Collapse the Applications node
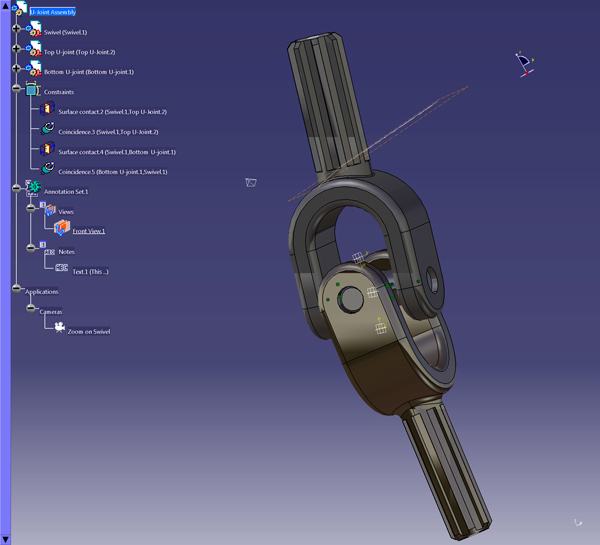The height and width of the screenshot is (545, 600). click(16, 289)
